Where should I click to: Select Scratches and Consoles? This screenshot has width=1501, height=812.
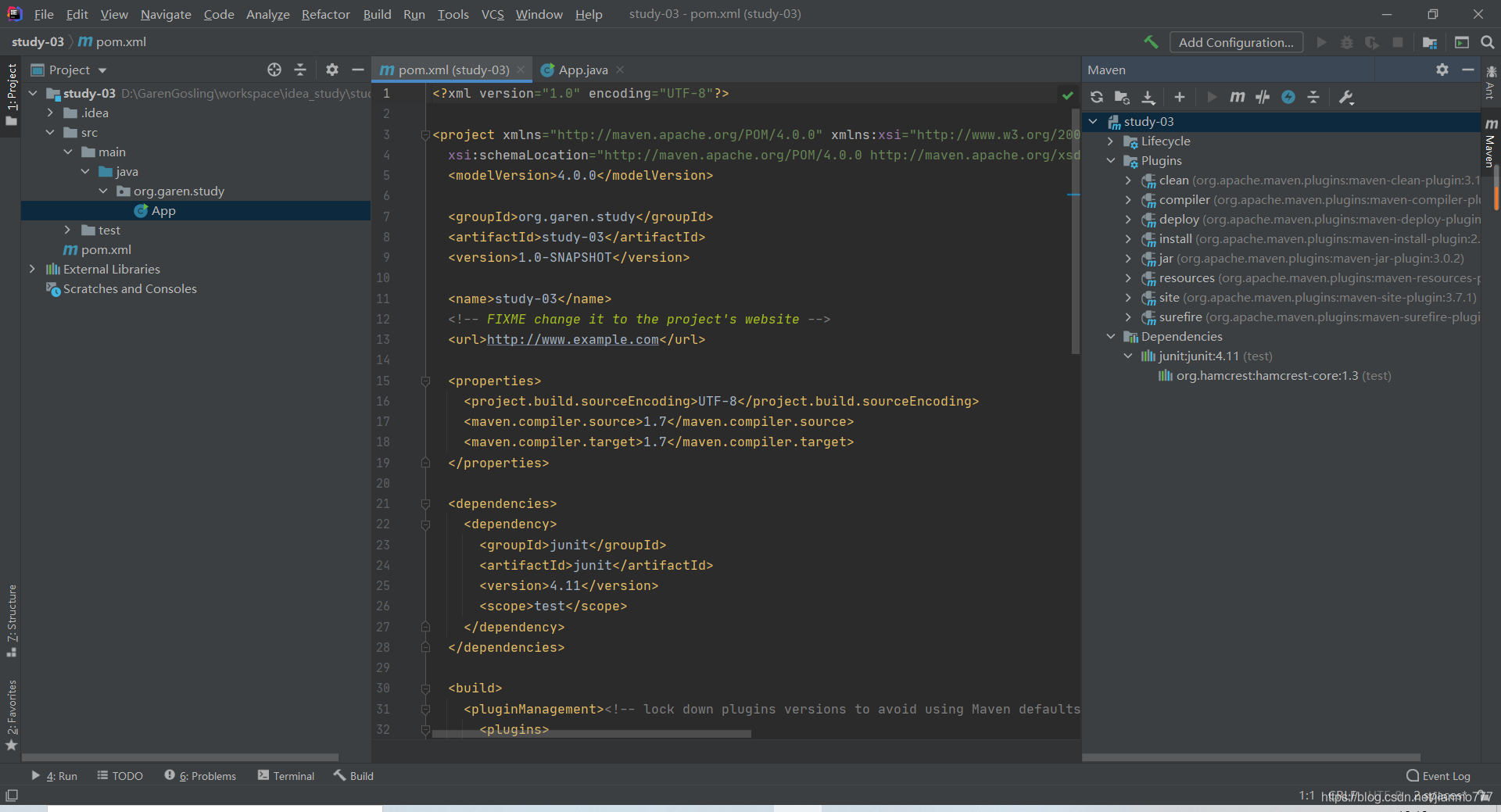(x=130, y=288)
